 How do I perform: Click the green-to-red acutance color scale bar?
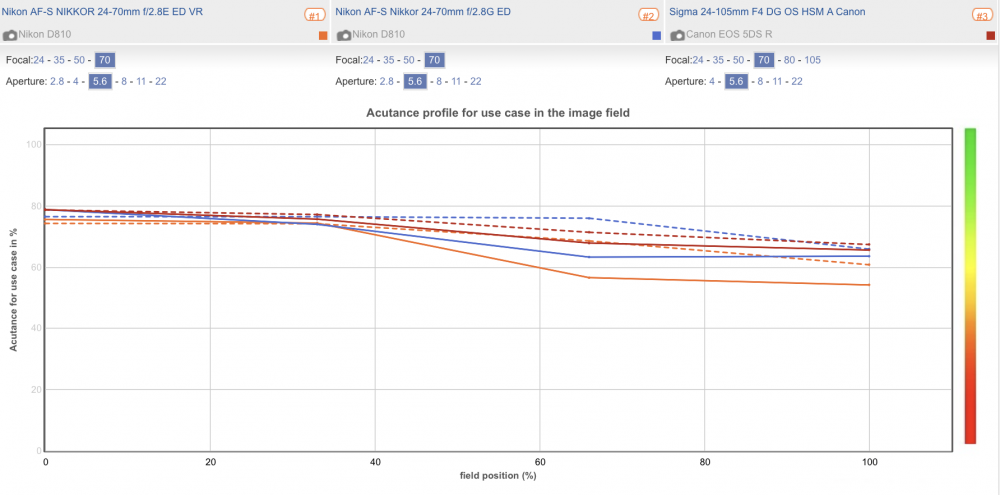[970, 285]
